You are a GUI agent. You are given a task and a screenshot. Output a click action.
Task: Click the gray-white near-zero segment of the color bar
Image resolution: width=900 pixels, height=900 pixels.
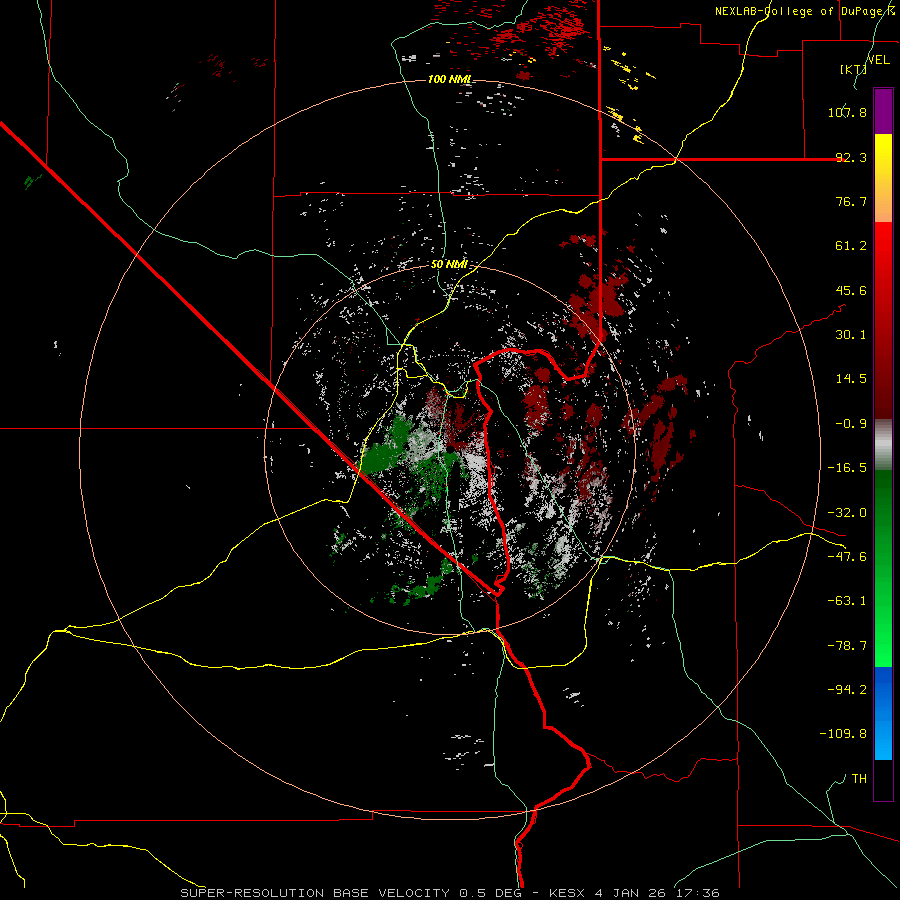[883, 445]
